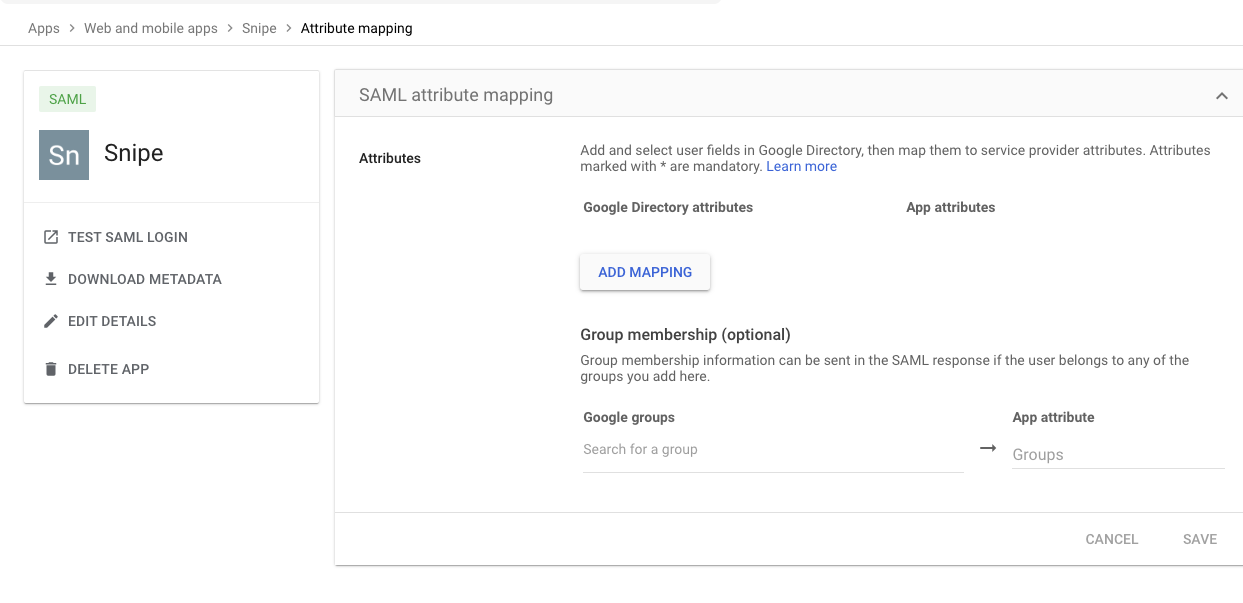Click the Groups app attribute field

pyautogui.click(x=1118, y=454)
